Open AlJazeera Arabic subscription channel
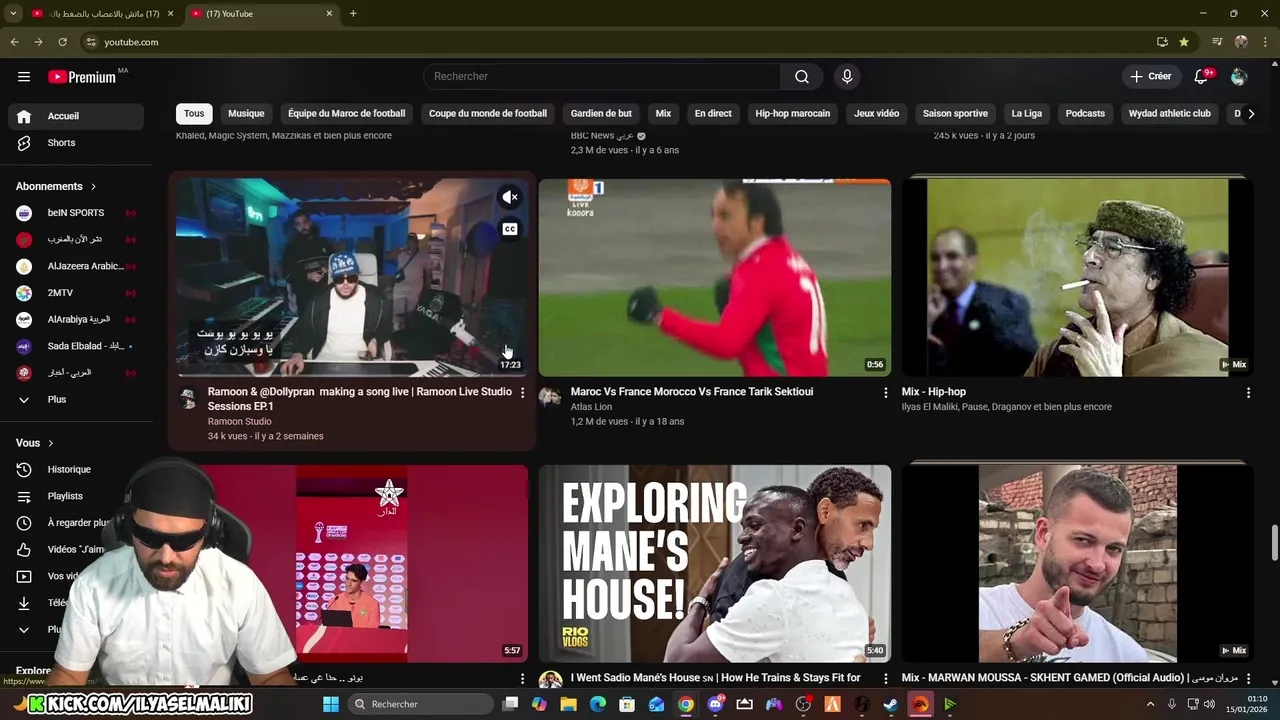This screenshot has width=1280, height=720. tap(76, 266)
